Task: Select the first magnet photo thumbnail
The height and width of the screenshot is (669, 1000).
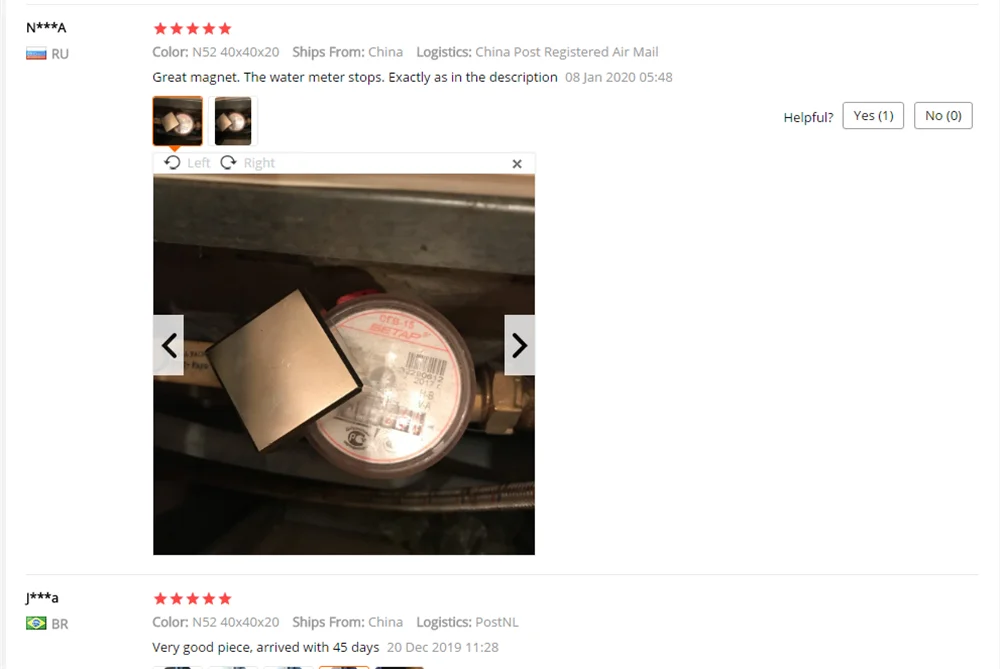Action: (177, 121)
